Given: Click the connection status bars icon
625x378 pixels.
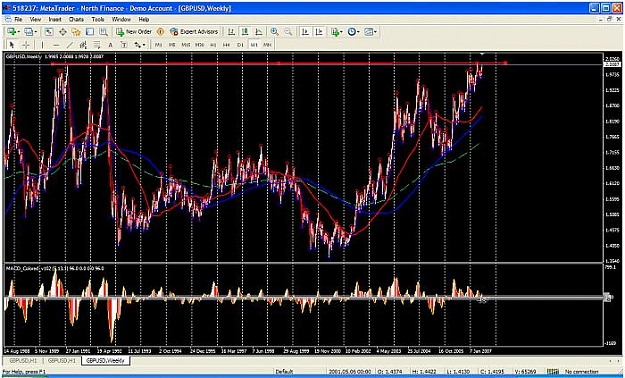Looking at the screenshot, I should [552, 372].
